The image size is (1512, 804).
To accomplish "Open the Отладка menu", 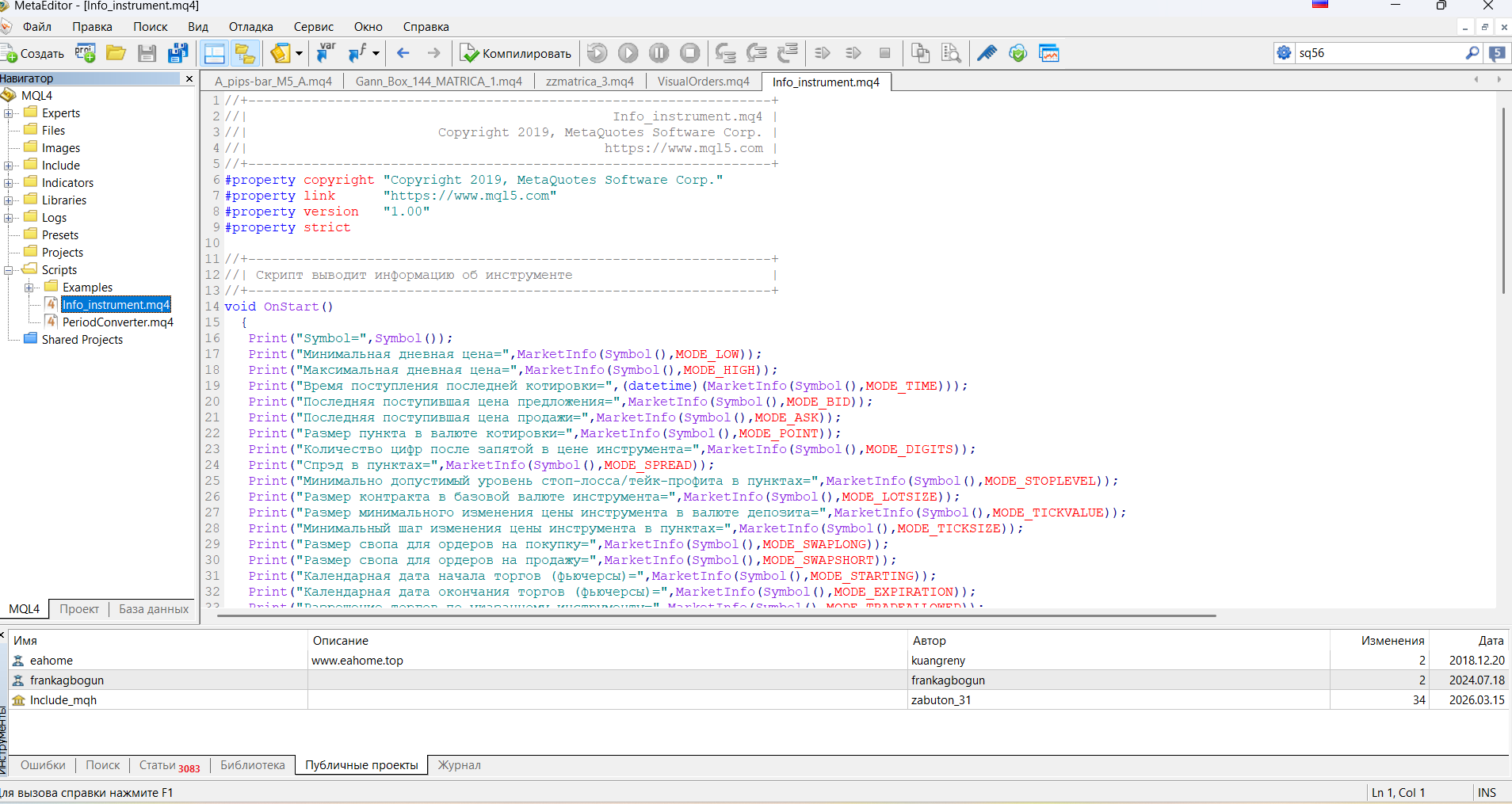I will pos(250,27).
